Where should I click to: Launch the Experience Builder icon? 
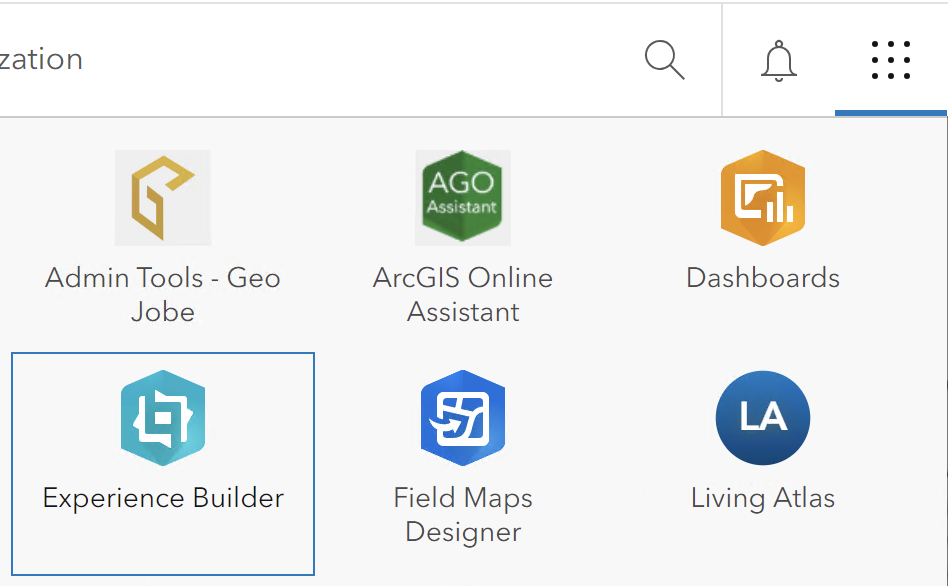(x=163, y=418)
